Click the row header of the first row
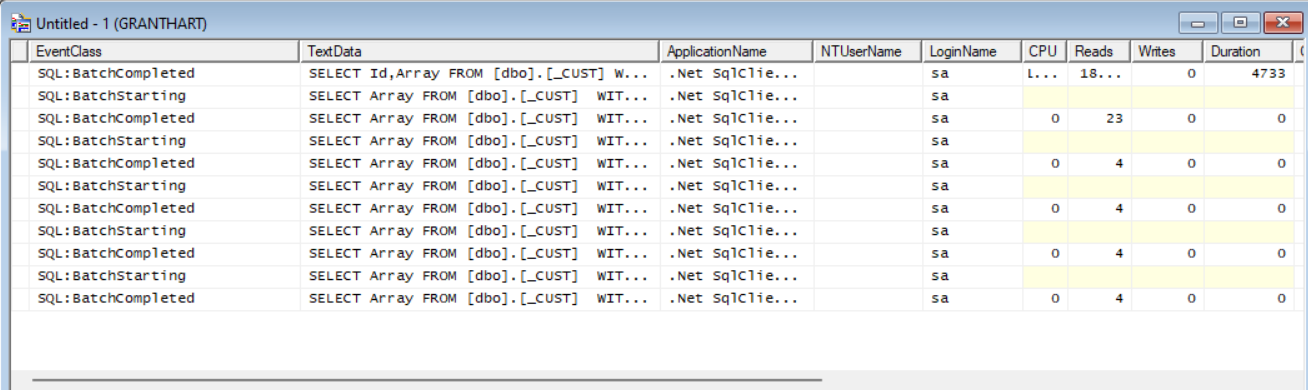Viewport: 1308px width, 390px height. (20, 73)
